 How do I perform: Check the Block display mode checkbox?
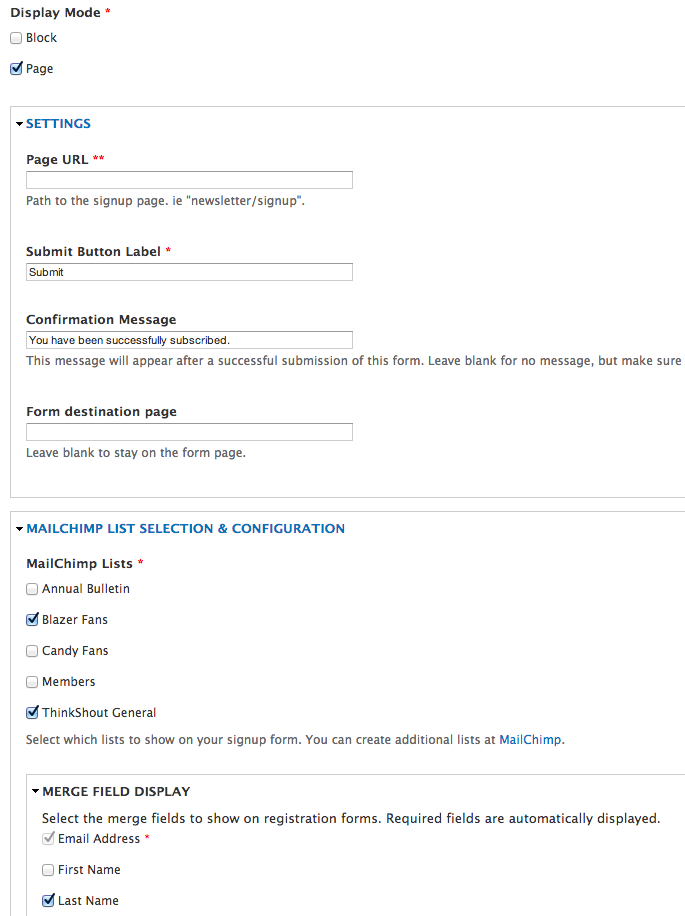click(x=16, y=38)
